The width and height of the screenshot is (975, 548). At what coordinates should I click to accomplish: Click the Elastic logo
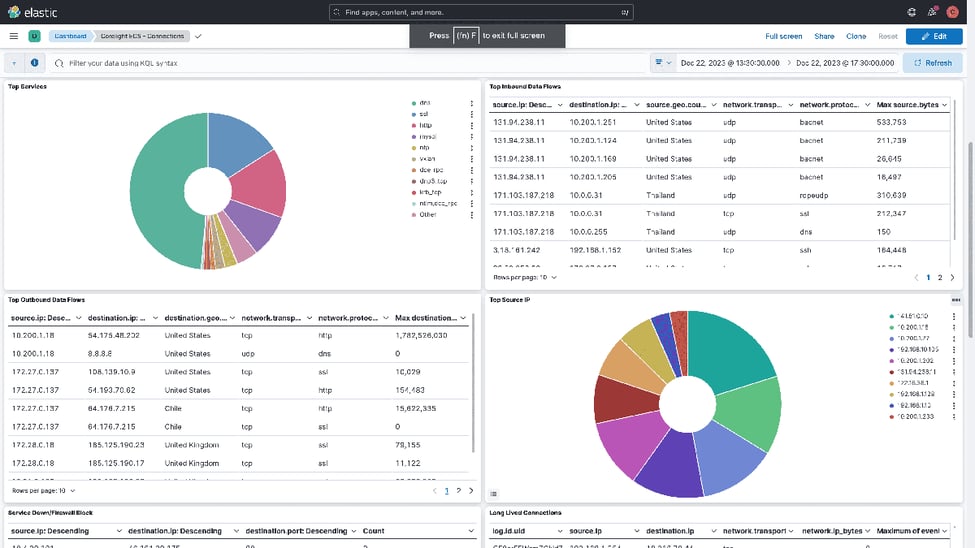(34, 12)
